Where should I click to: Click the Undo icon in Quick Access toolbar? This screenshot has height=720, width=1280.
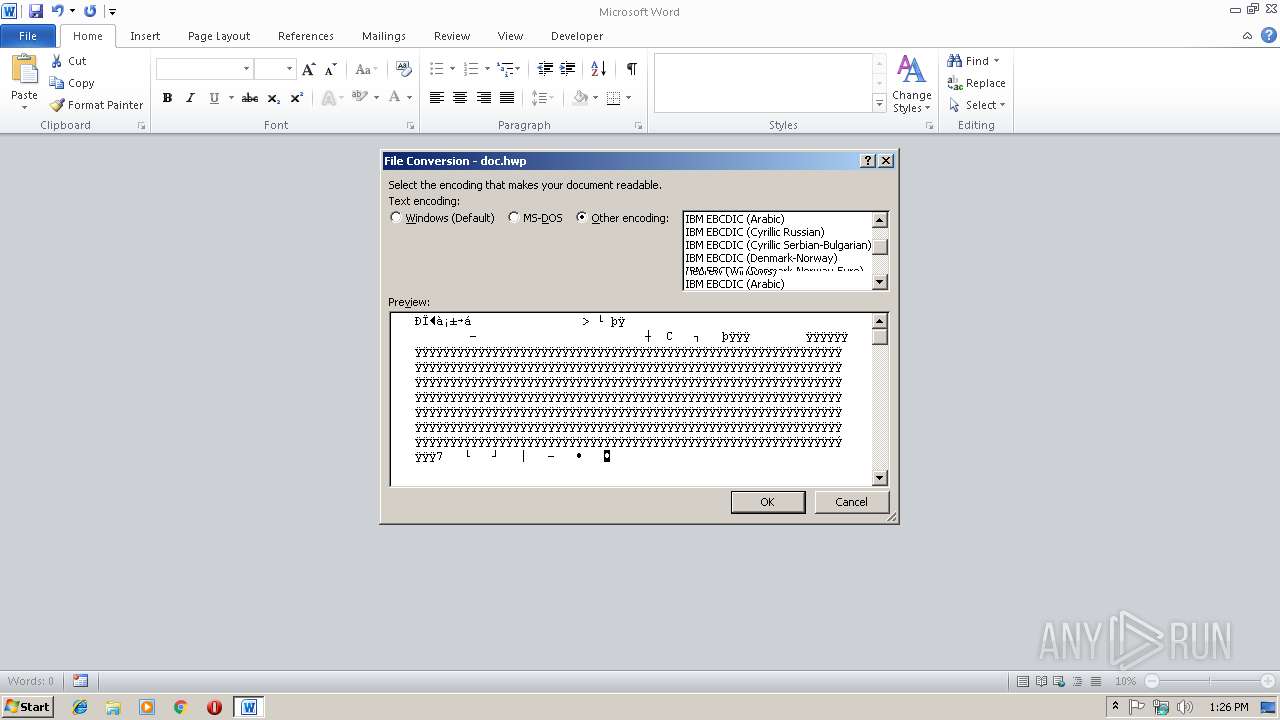pyautogui.click(x=58, y=11)
